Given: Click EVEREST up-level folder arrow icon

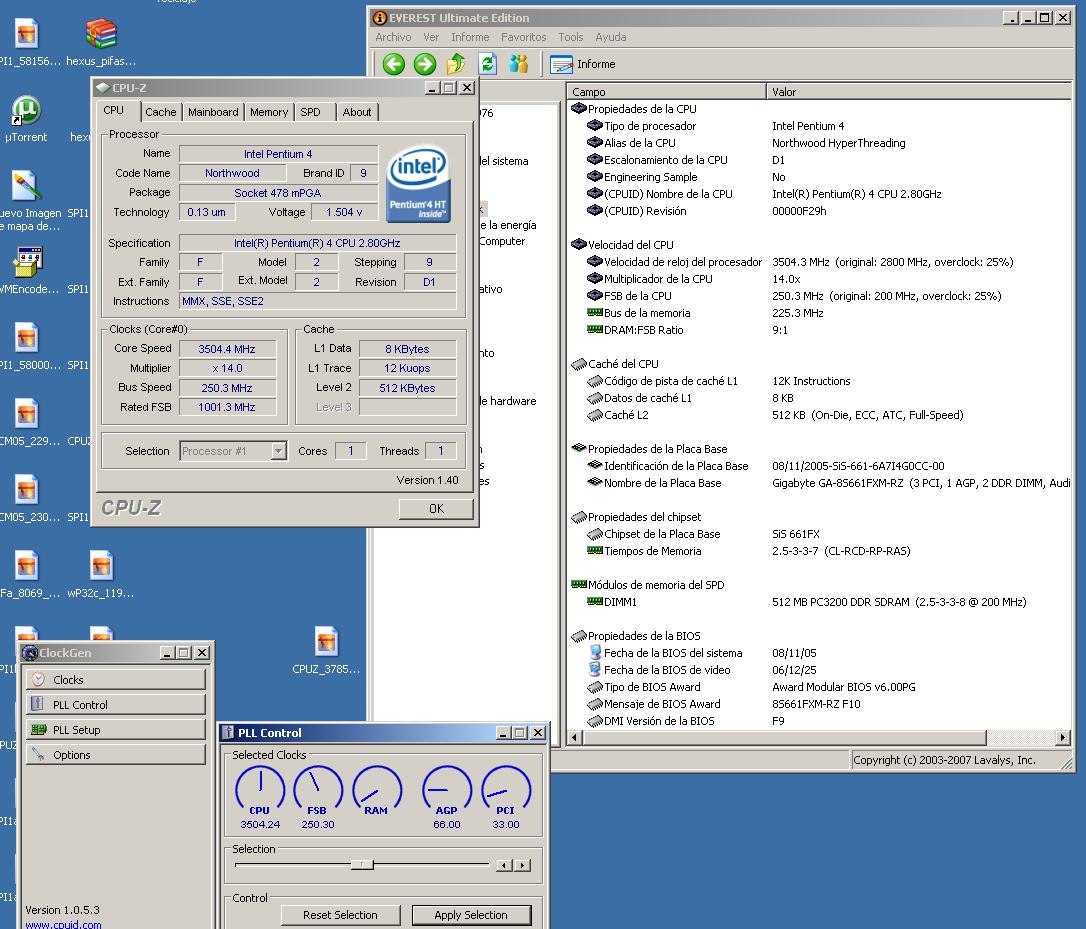Looking at the screenshot, I should point(456,64).
